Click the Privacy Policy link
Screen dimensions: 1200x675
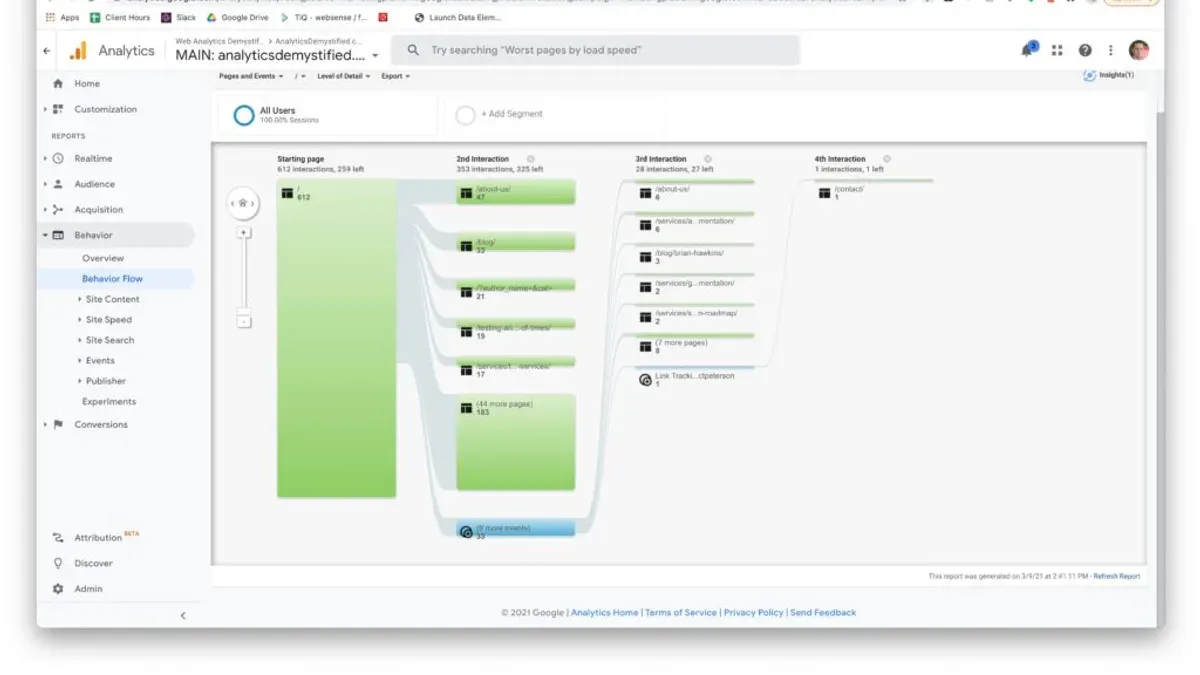pos(753,613)
